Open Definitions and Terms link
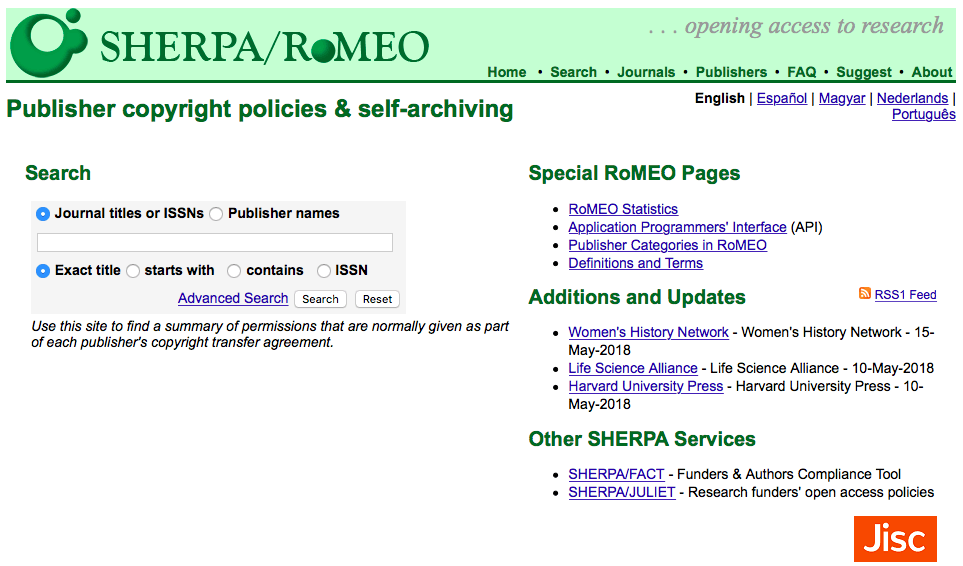Viewport: 963px width, 566px height. tap(635, 263)
